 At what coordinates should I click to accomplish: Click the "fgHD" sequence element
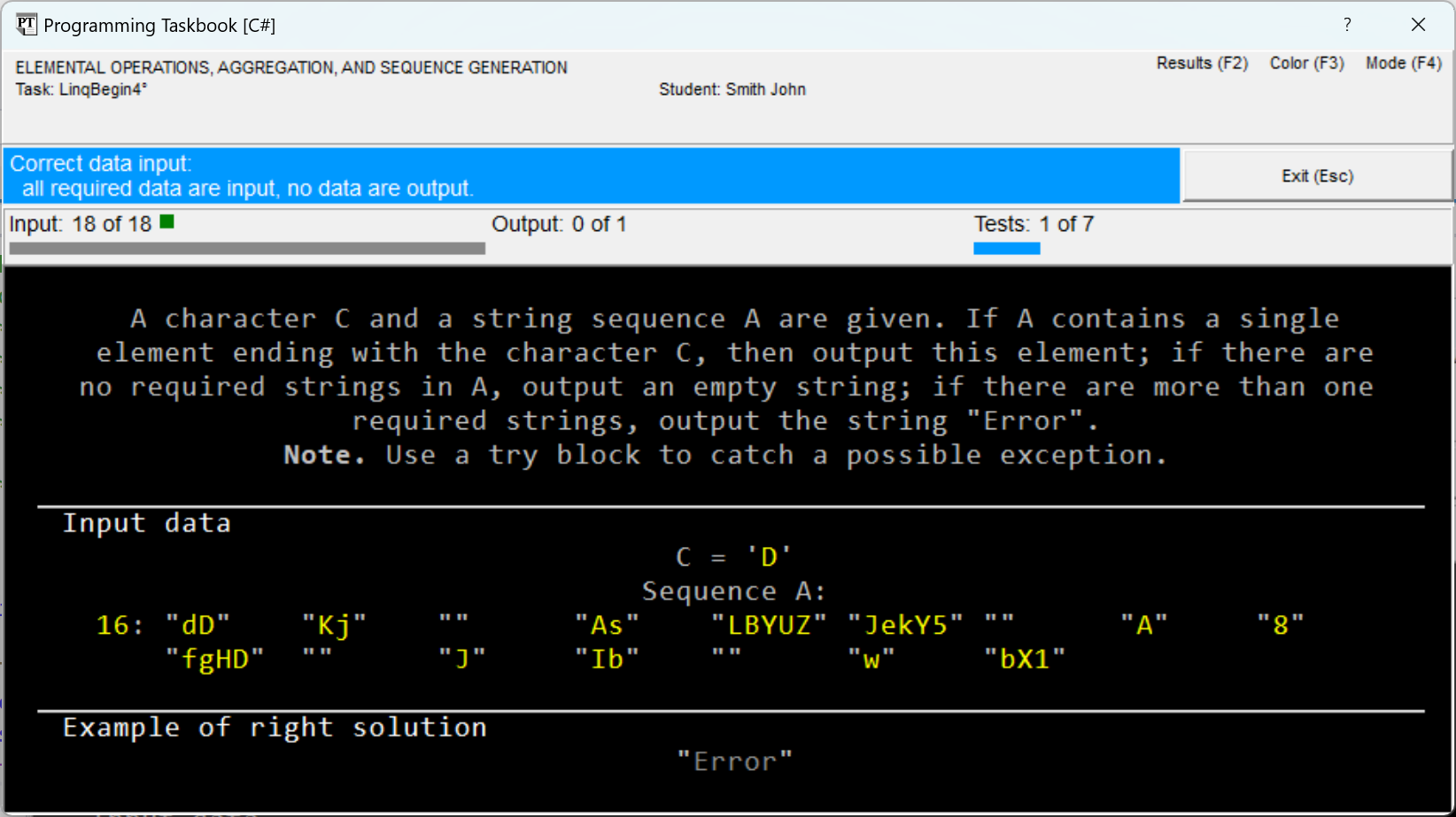[215, 659]
